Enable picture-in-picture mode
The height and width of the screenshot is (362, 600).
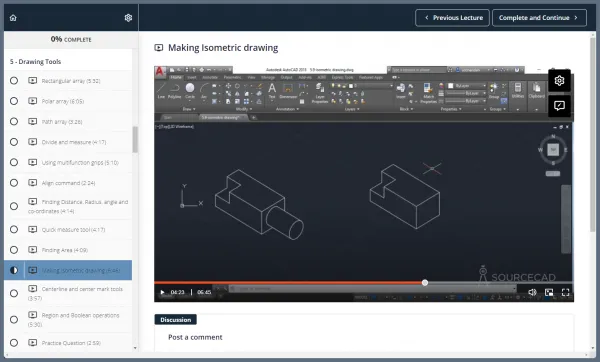549,292
